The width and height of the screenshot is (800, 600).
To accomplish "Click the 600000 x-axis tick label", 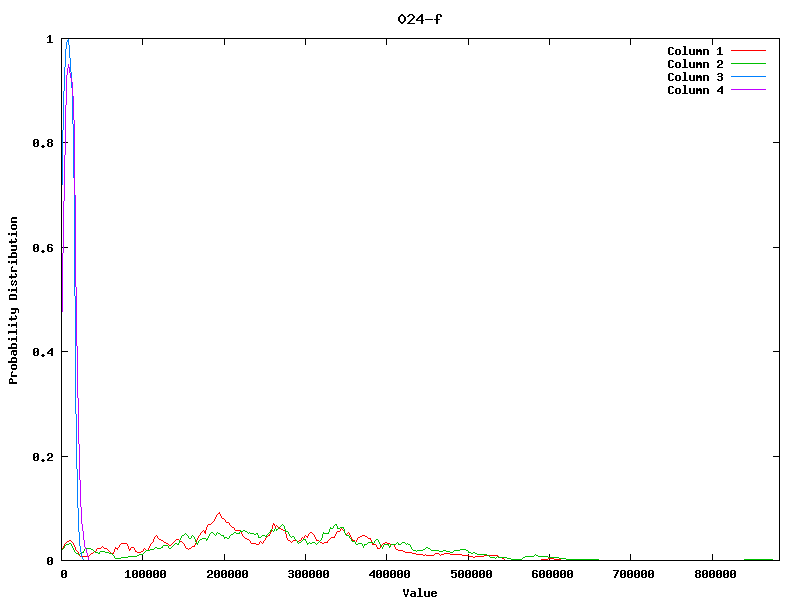I will [552, 574].
